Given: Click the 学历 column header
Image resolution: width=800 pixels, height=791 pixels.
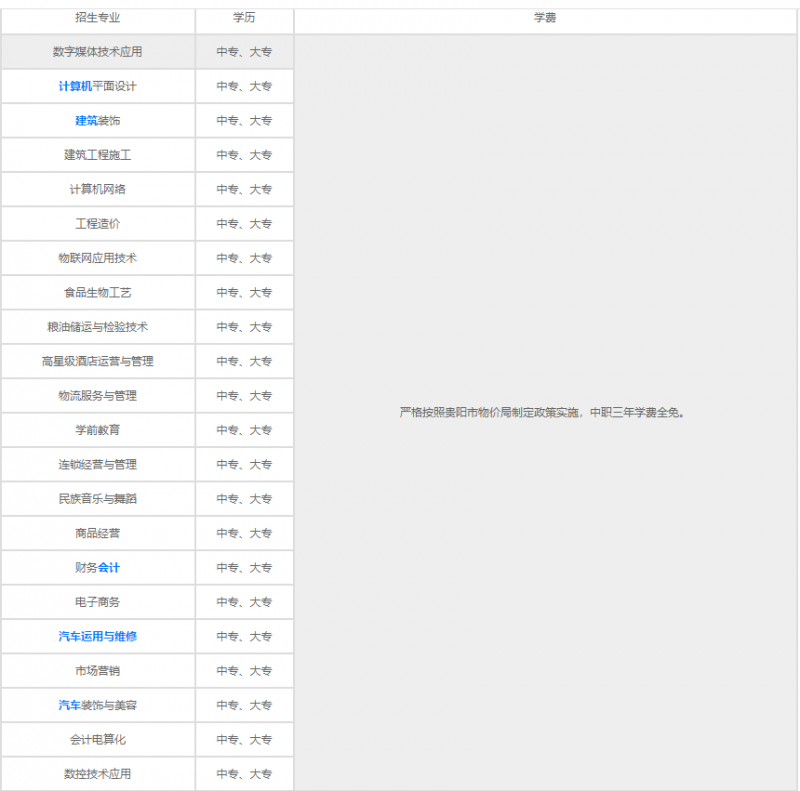Looking at the screenshot, I should click(x=244, y=18).
